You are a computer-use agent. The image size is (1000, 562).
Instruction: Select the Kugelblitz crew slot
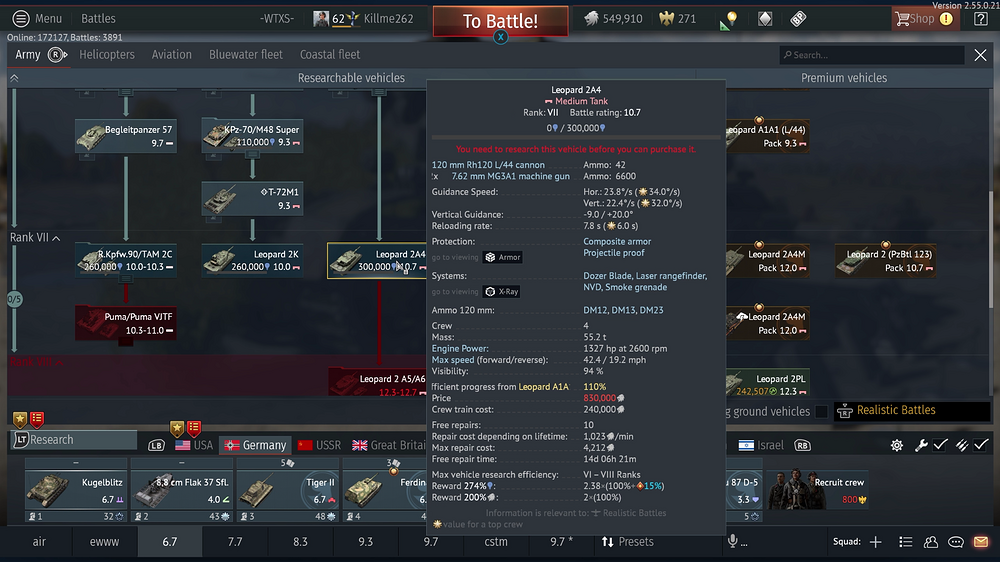(x=75, y=490)
